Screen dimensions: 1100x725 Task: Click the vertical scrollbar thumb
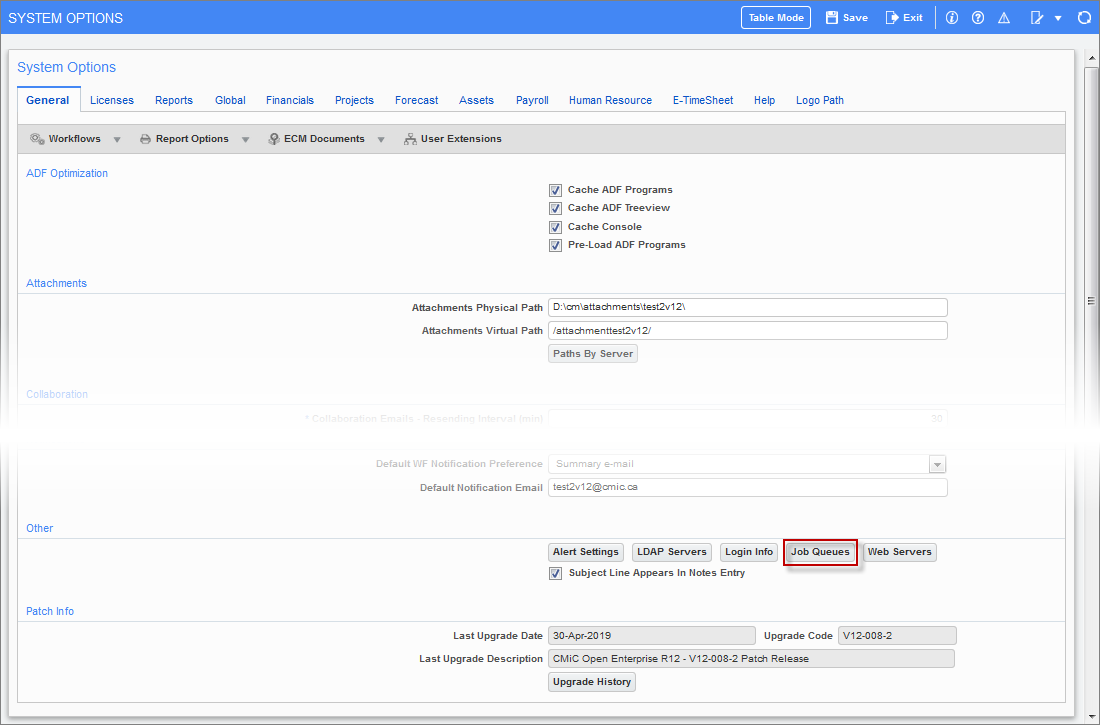(x=1091, y=300)
